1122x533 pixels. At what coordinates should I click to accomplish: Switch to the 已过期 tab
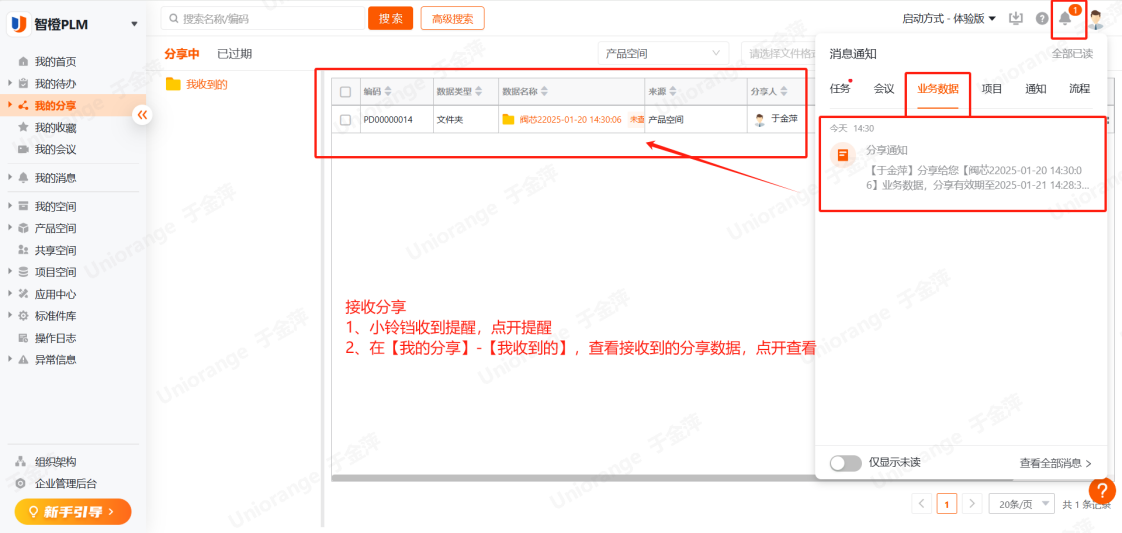tap(235, 54)
